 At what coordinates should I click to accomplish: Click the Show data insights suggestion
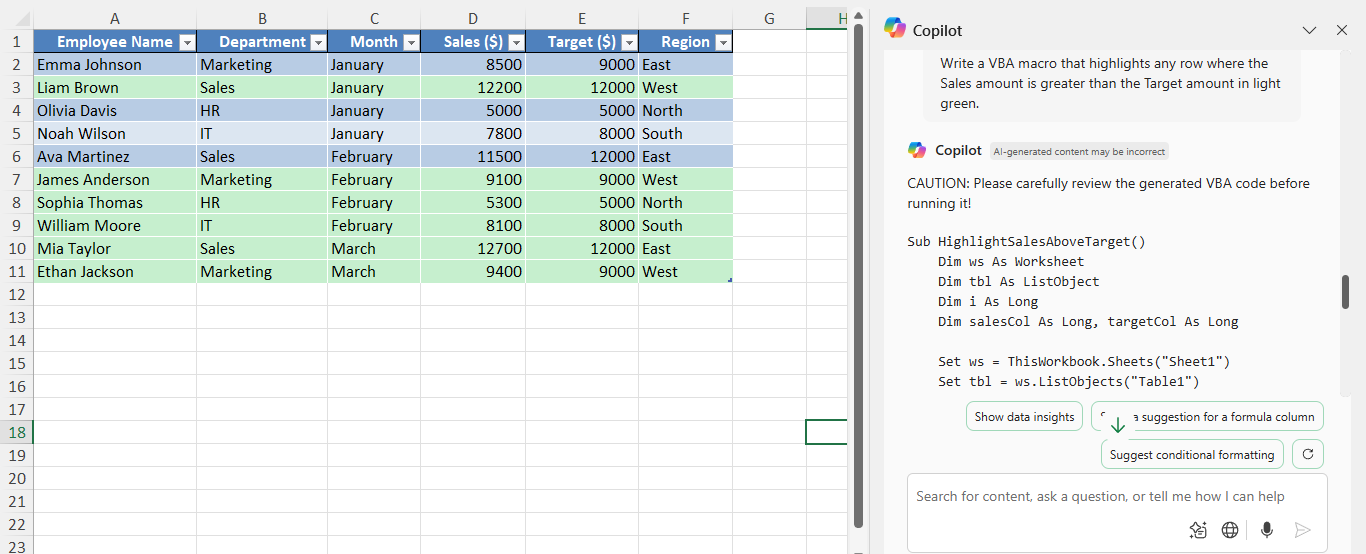pos(1024,417)
